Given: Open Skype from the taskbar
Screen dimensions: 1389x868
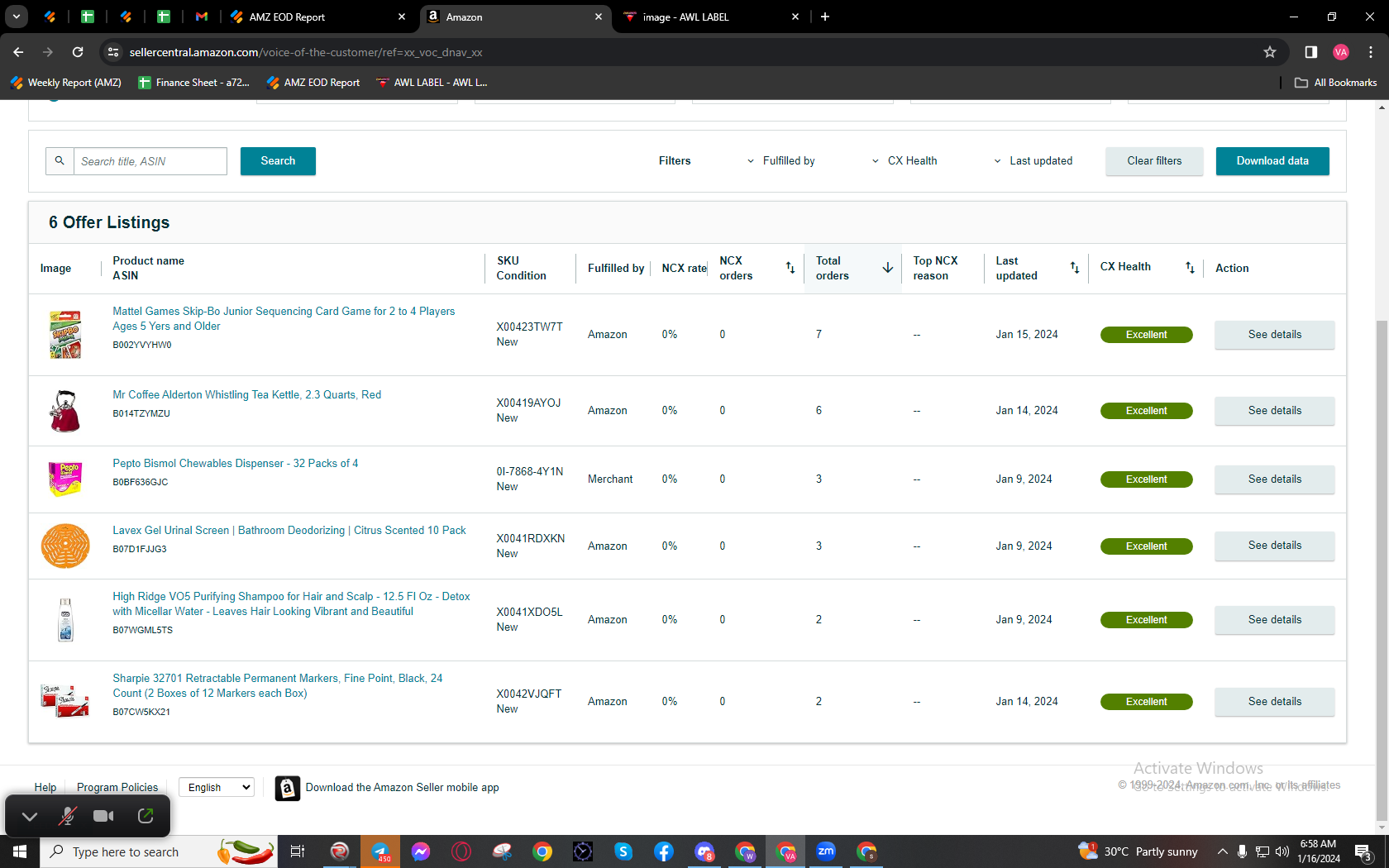Looking at the screenshot, I should [623, 851].
